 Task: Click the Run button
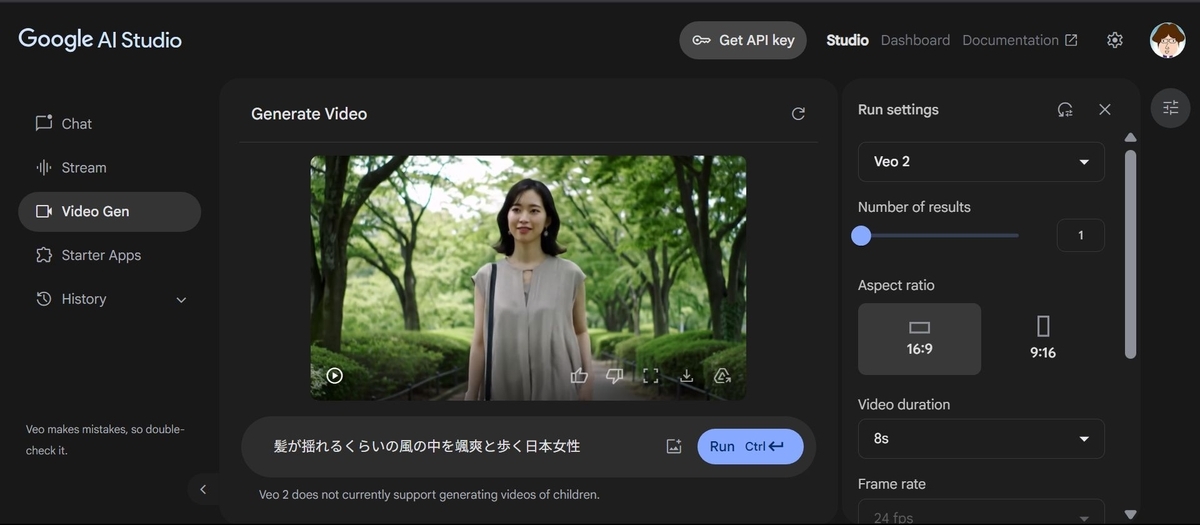click(750, 447)
